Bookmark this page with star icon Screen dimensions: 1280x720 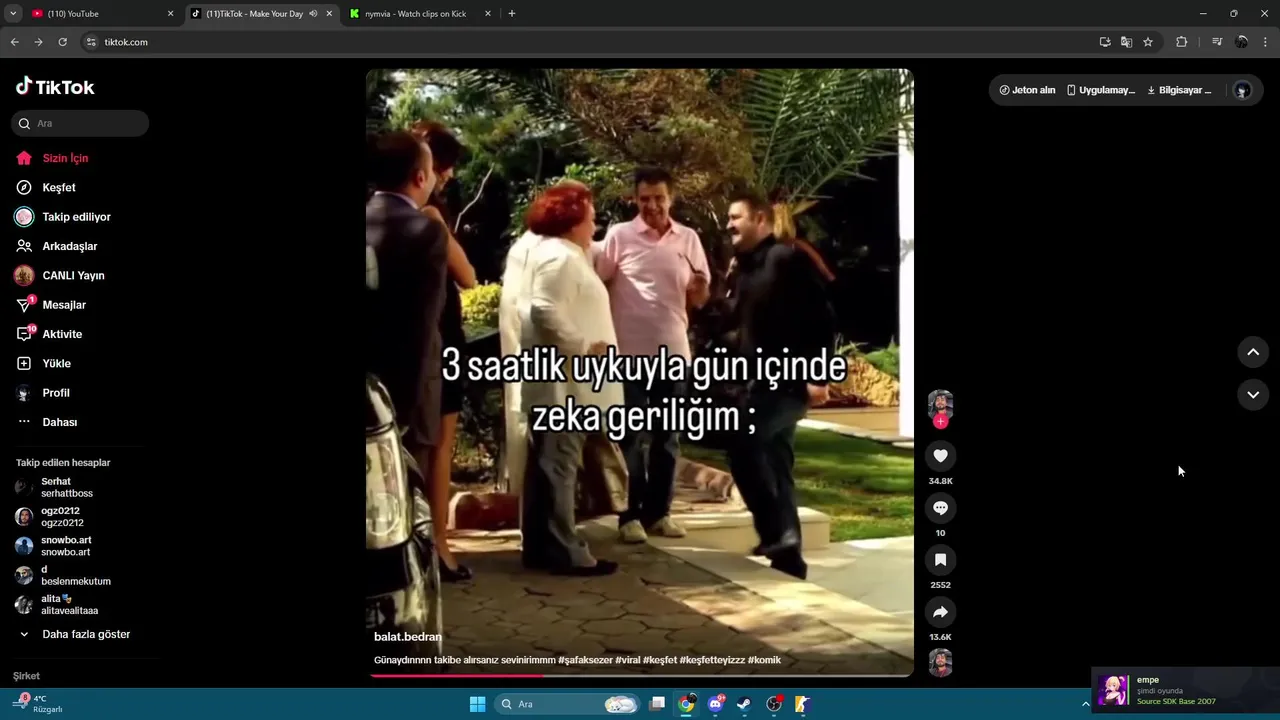point(1148,42)
